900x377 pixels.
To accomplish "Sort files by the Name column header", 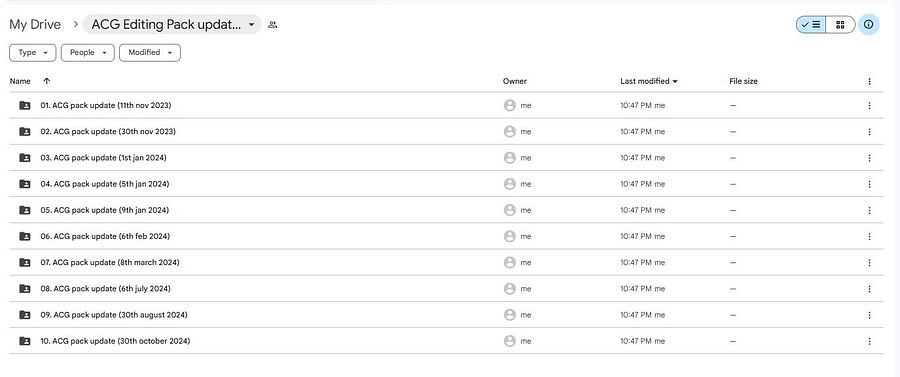I will point(20,81).
